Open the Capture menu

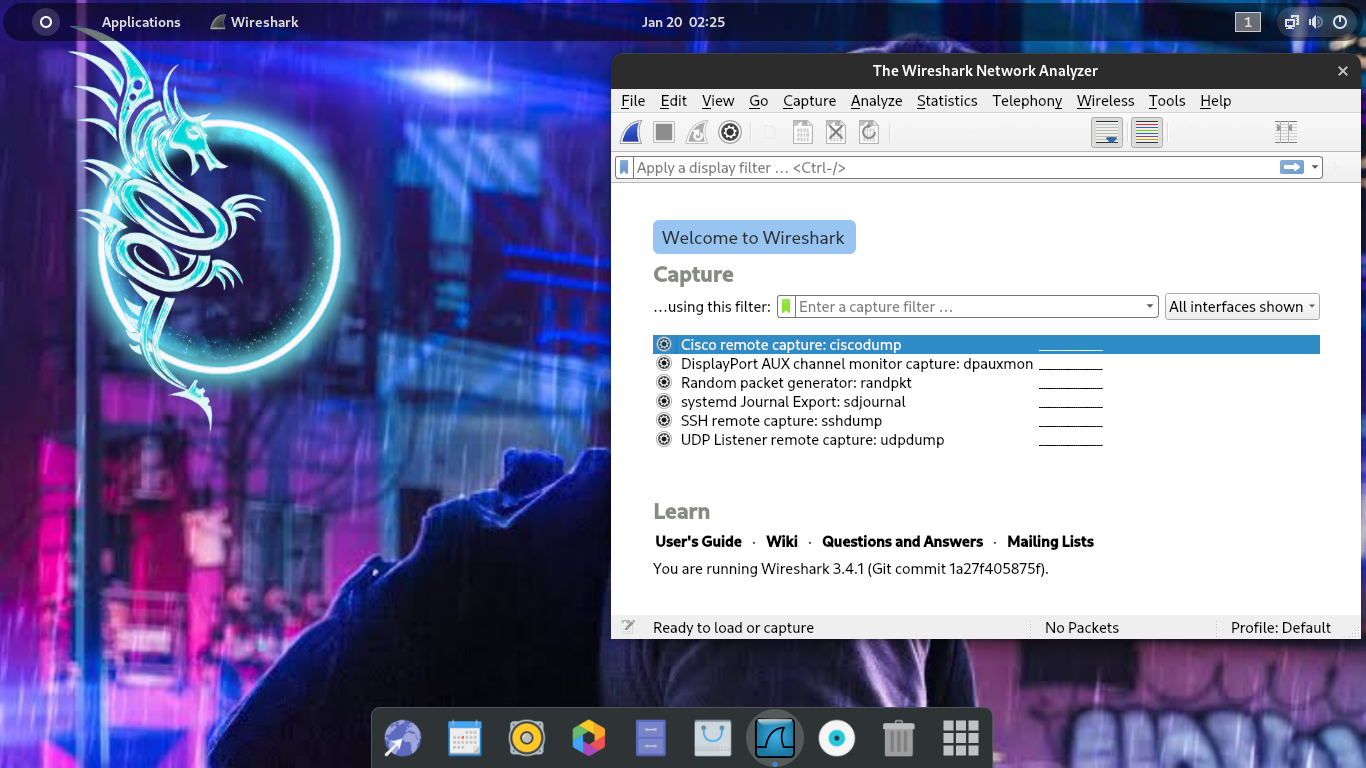(x=809, y=101)
